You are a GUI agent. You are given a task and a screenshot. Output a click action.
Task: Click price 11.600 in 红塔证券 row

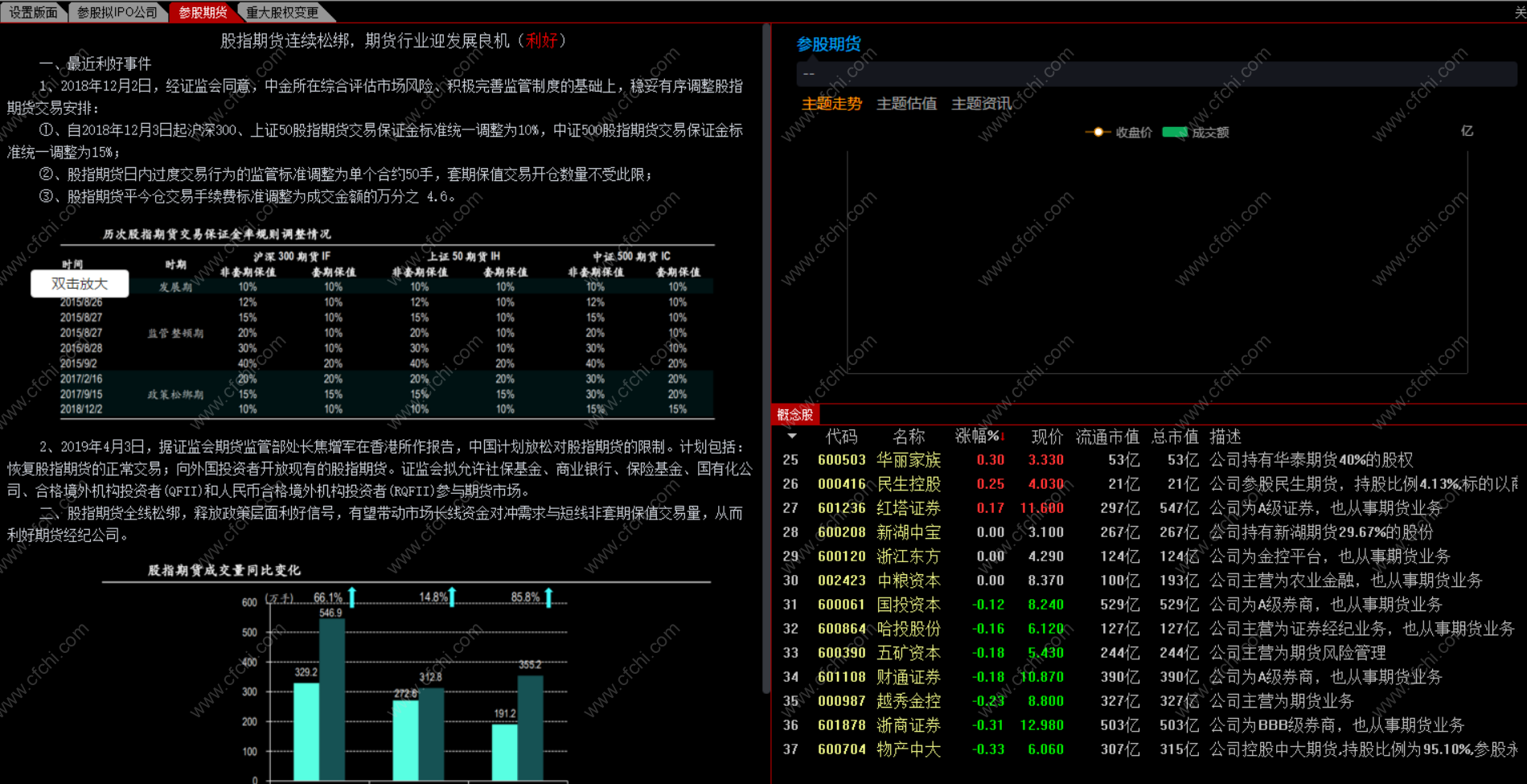click(x=1041, y=508)
